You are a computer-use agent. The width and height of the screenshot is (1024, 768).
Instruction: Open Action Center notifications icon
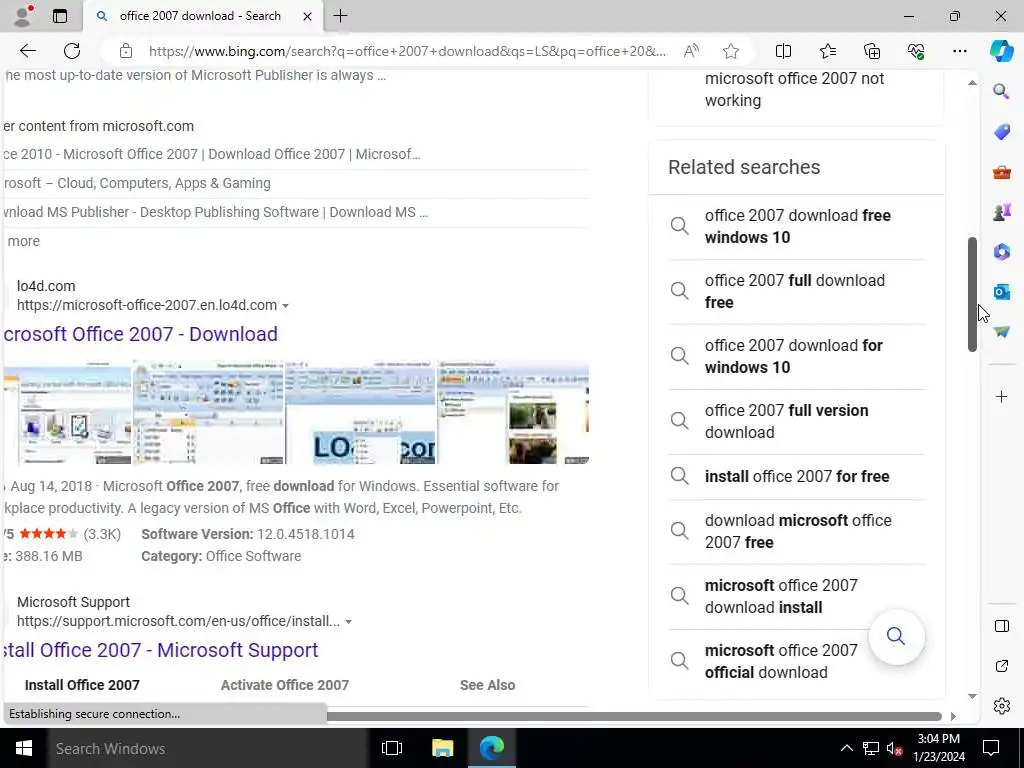point(991,748)
